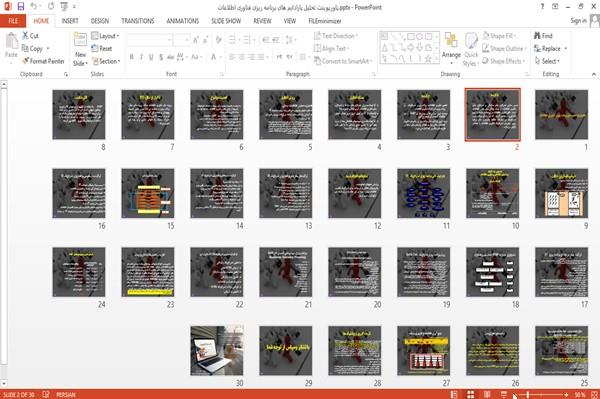Expand the Section dropdown
Image resolution: width=600 pixels, height=399 pixels.
[106, 61]
